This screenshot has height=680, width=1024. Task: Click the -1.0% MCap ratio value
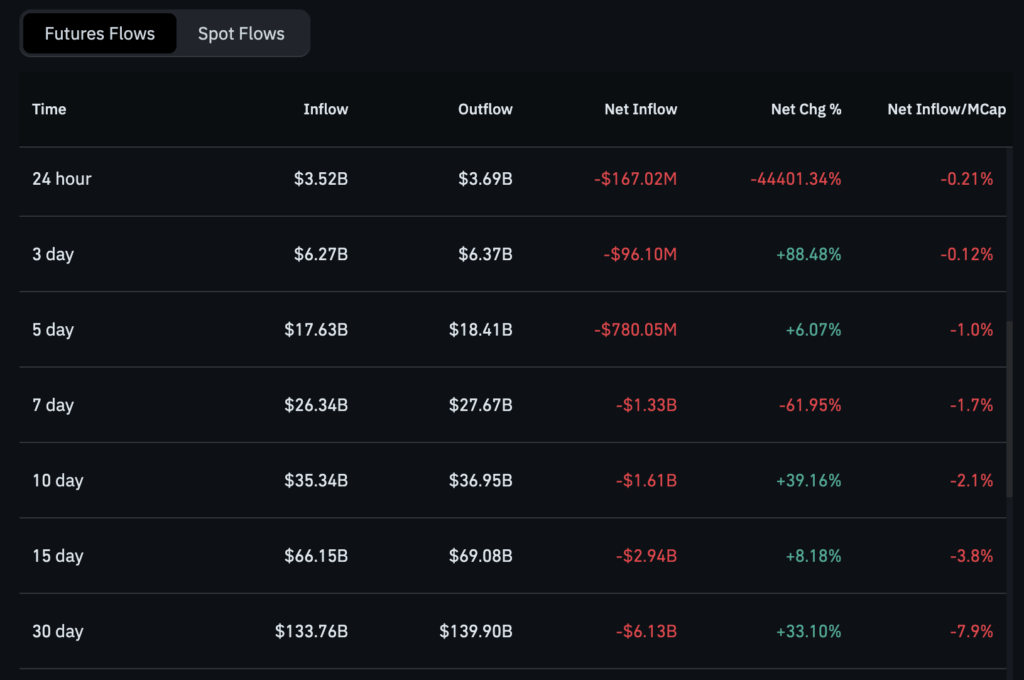(971, 330)
